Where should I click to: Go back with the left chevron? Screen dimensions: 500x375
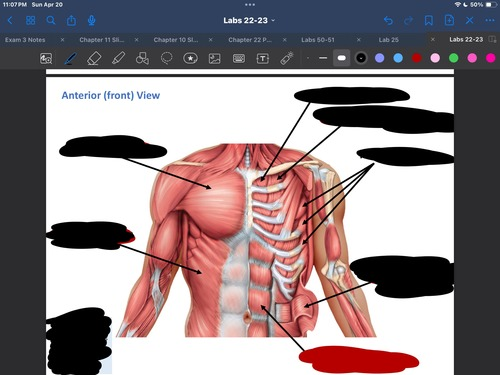(x=10, y=21)
